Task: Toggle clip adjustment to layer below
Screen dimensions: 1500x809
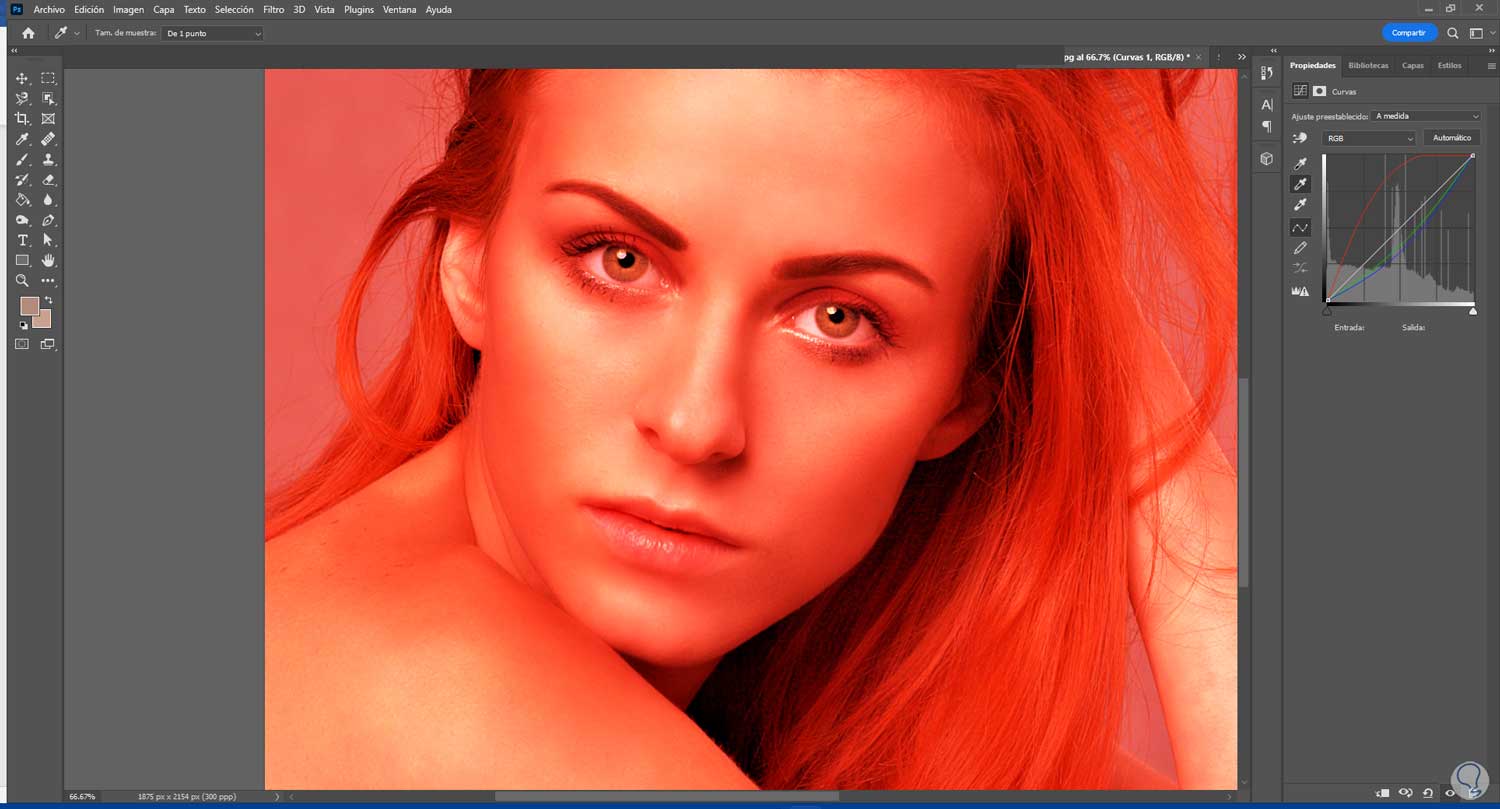Action: 1383,793
